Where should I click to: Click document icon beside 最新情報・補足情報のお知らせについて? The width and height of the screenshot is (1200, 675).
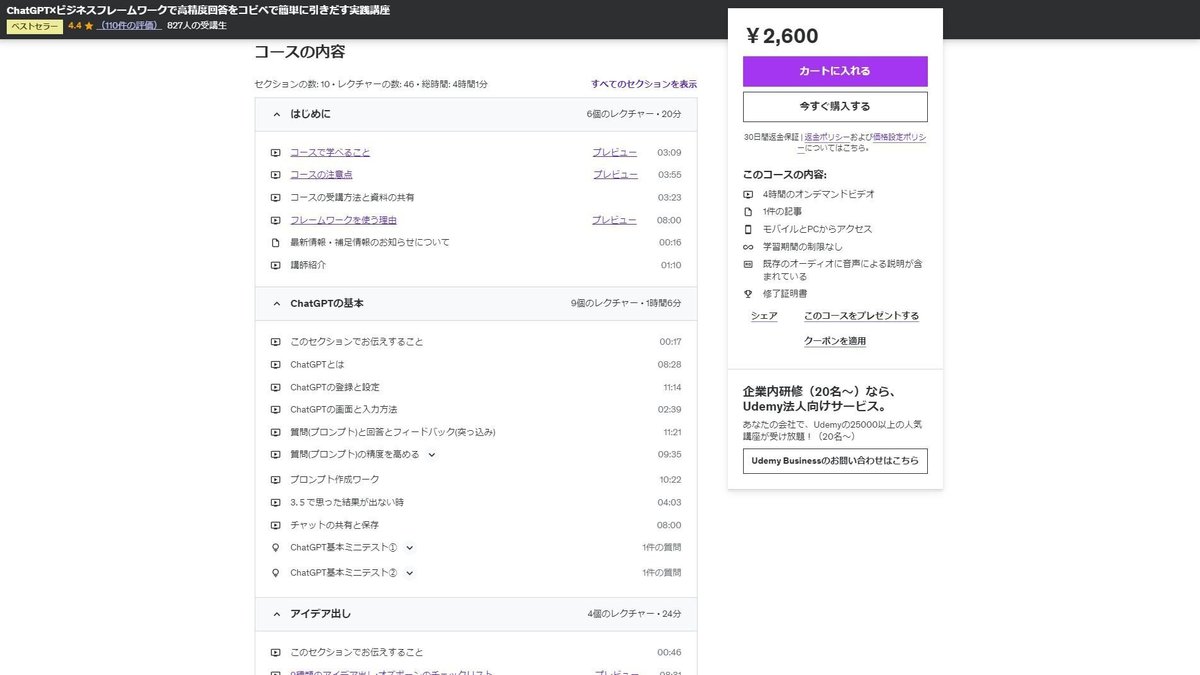tap(276, 243)
